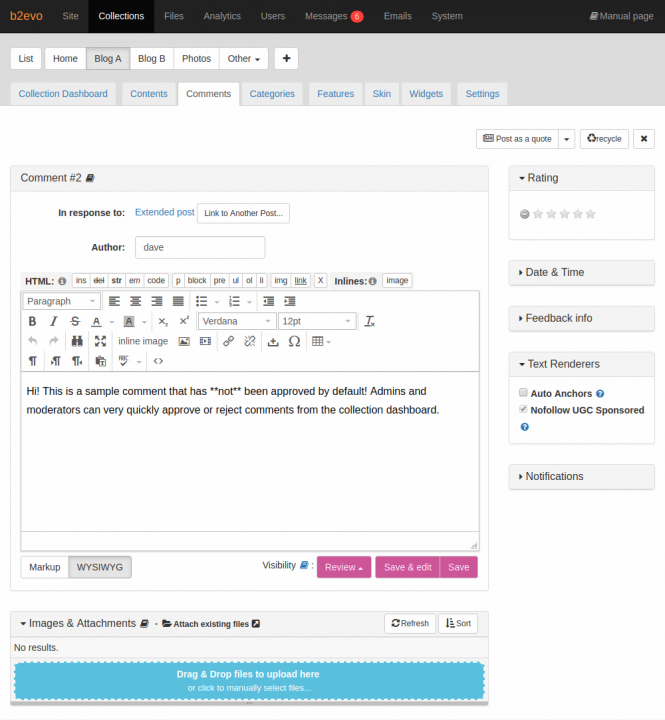Open the Verdana font family dropdown
This screenshot has width=665, height=720.
pyautogui.click(x=237, y=321)
